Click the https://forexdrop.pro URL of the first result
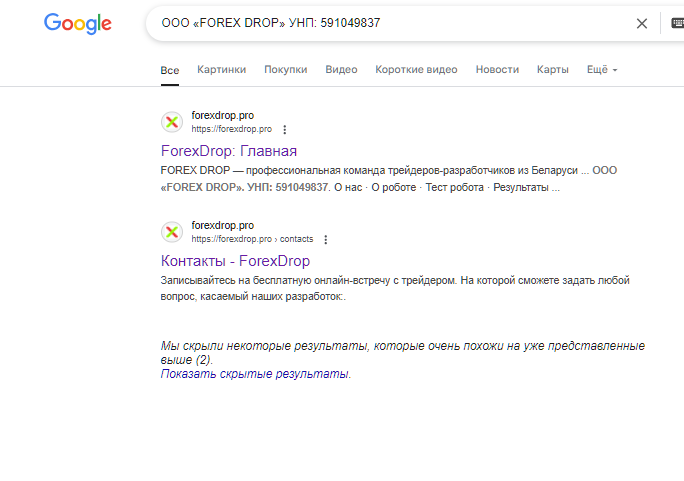The height and width of the screenshot is (481, 684). click(x=232, y=129)
